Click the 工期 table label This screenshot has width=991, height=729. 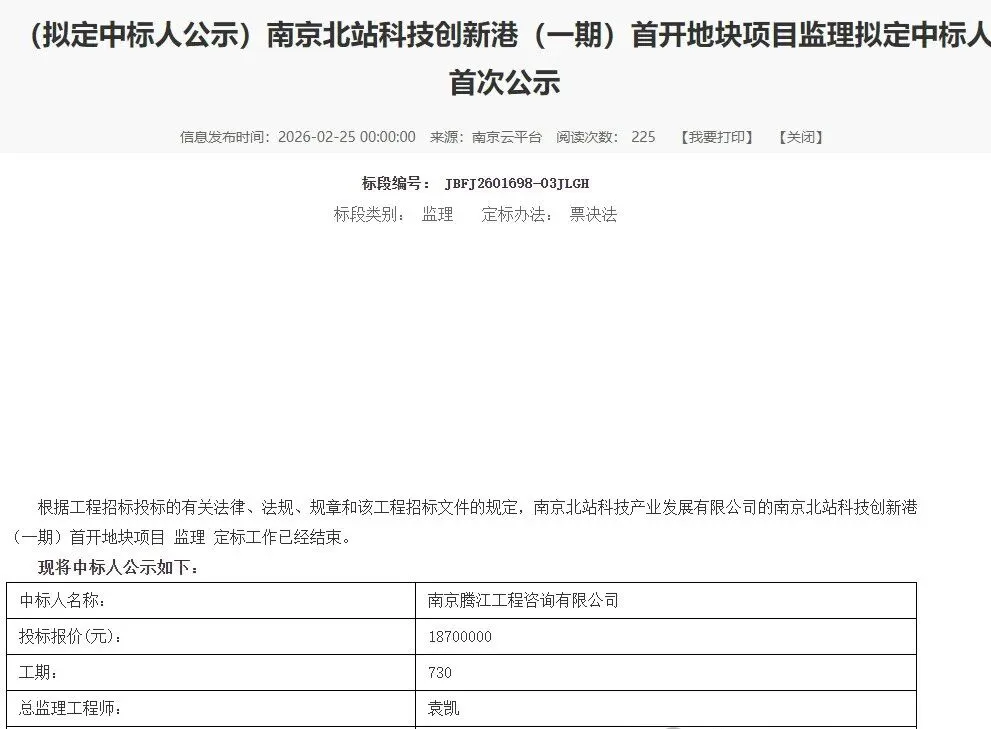(38, 672)
